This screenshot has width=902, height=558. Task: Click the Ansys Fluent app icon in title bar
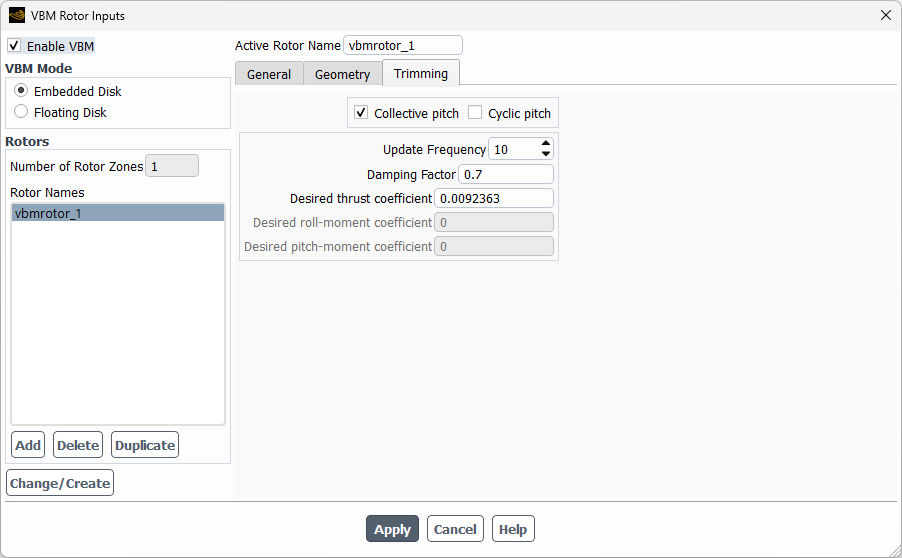click(17, 16)
